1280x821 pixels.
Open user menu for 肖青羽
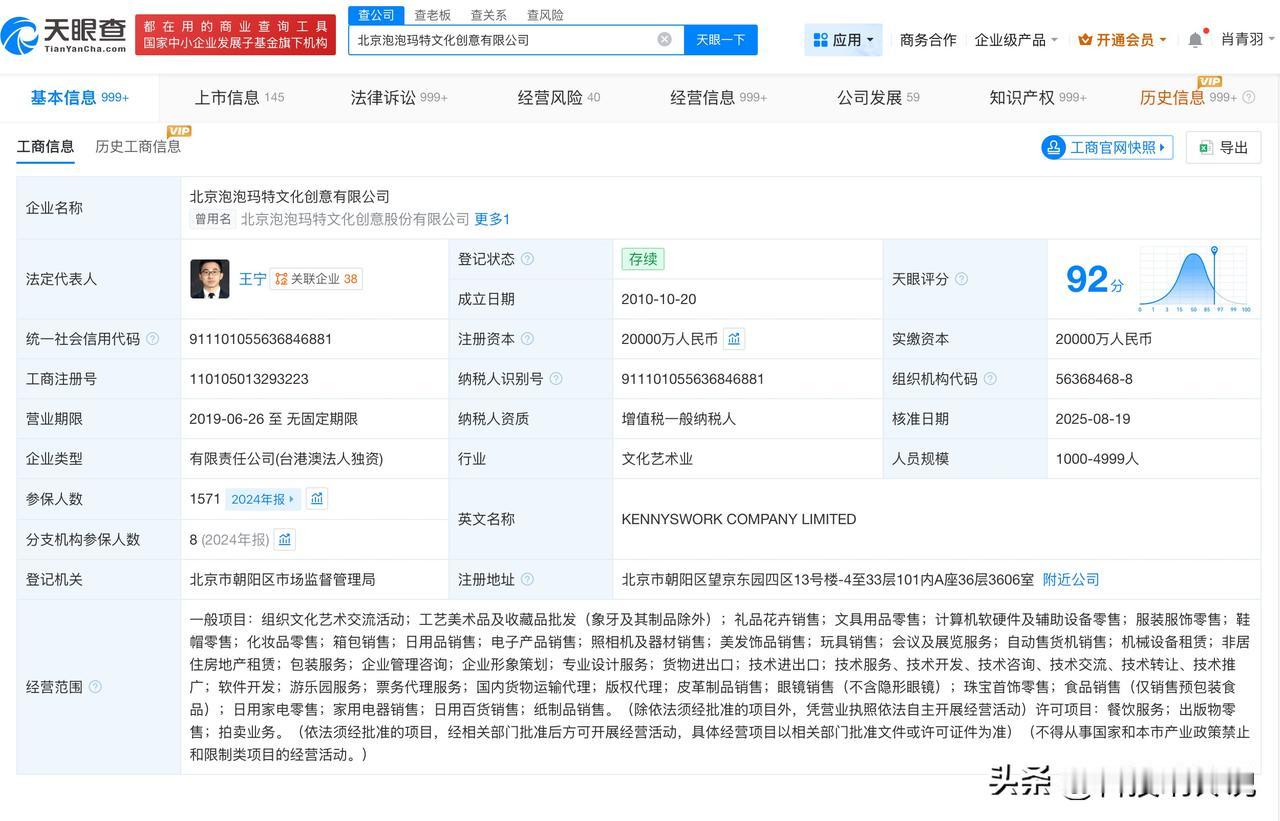(1247, 39)
